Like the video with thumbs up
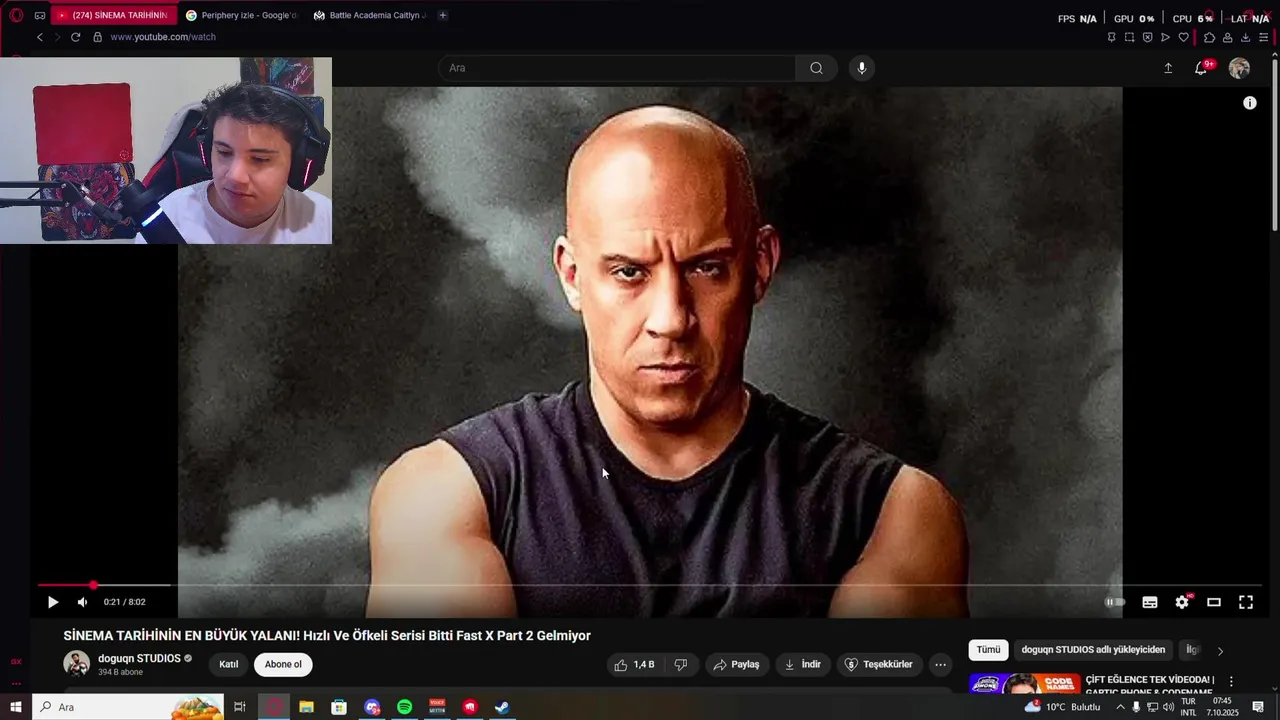1280x720 pixels. tap(635, 664)
